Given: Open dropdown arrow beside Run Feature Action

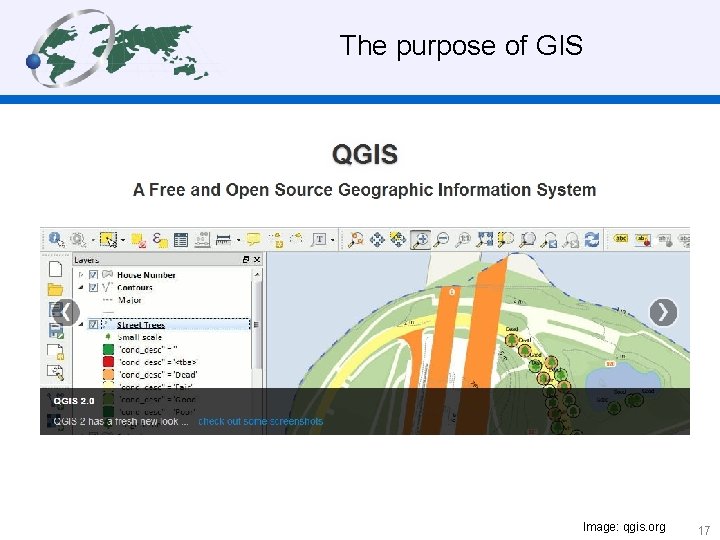Looking at the screenshot, I should 93,240.
